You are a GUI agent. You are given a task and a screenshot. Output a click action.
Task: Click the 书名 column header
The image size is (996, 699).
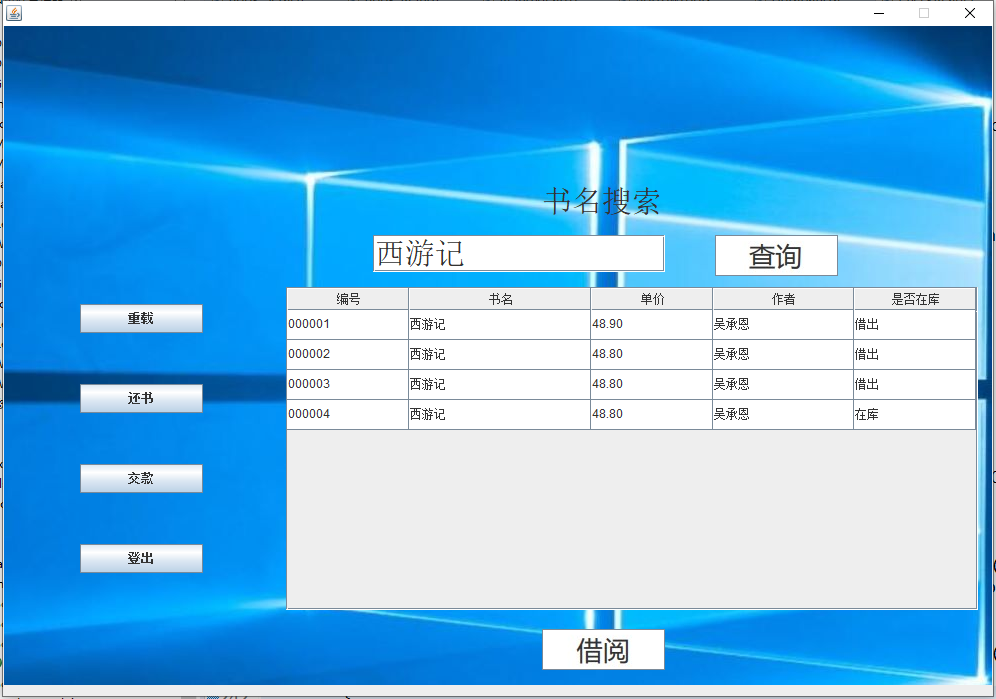[500, 299]
